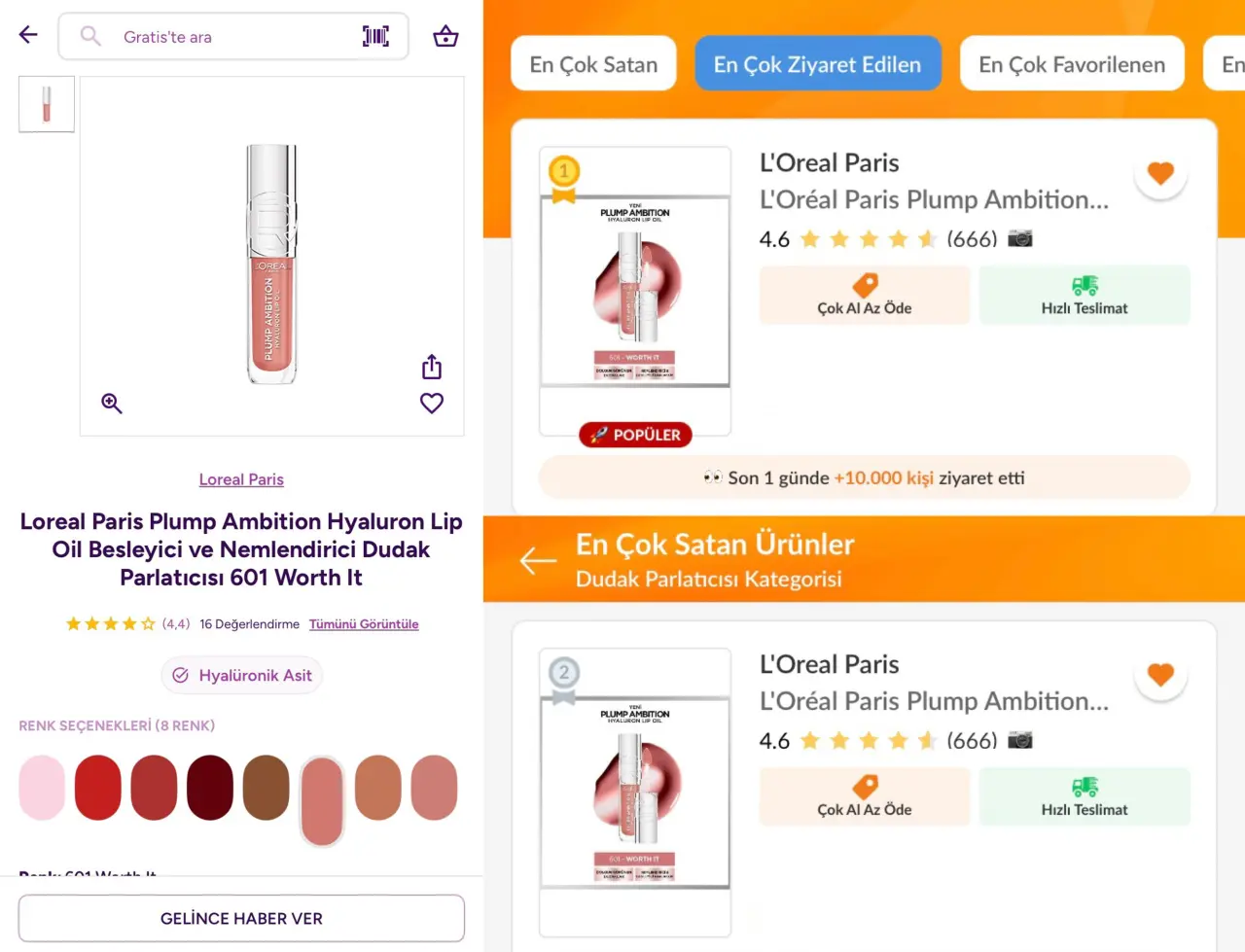Choose the light pink color swatch

[x=42, y=788]
